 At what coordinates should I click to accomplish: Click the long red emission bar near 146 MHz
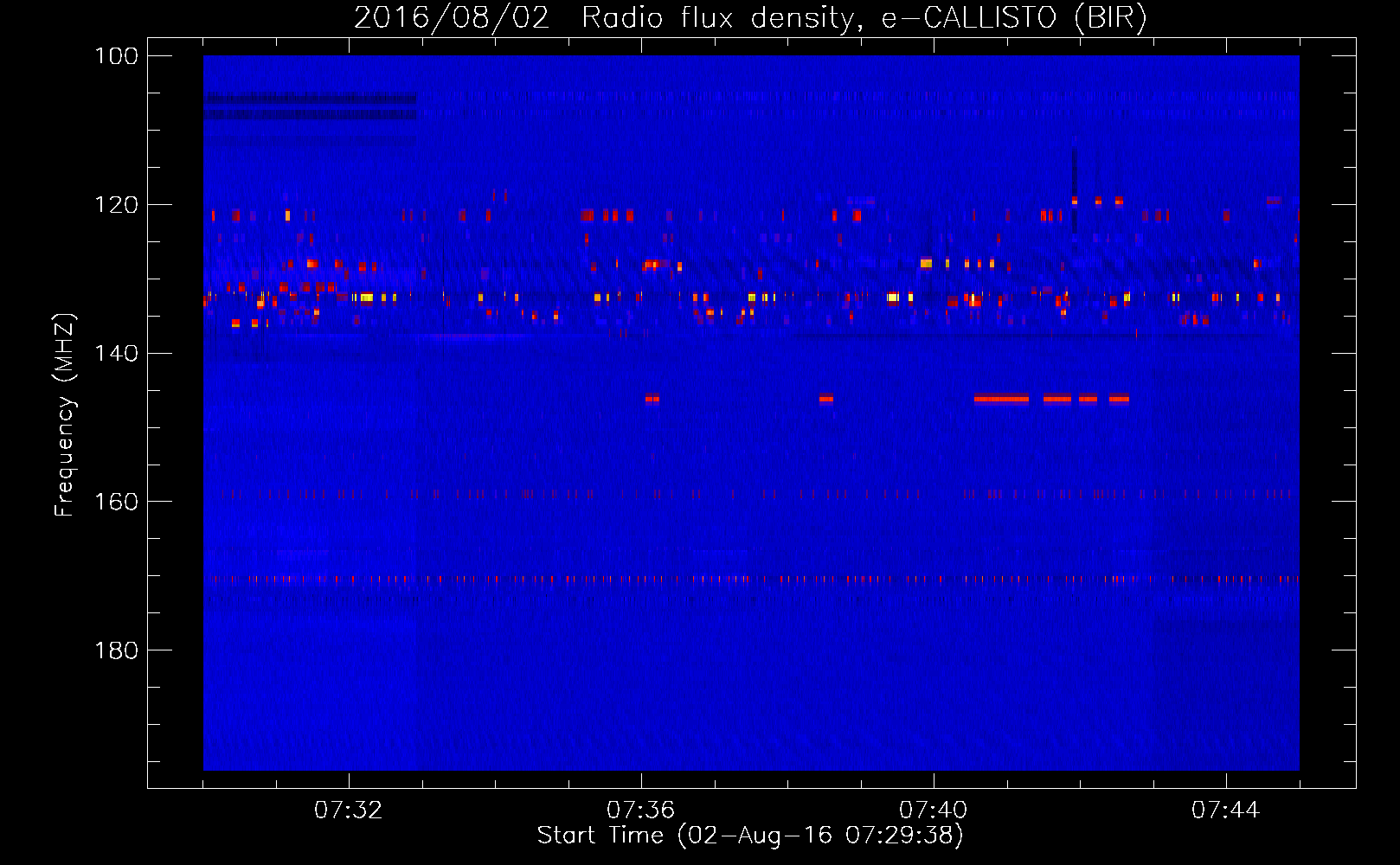pos(1002,399)
